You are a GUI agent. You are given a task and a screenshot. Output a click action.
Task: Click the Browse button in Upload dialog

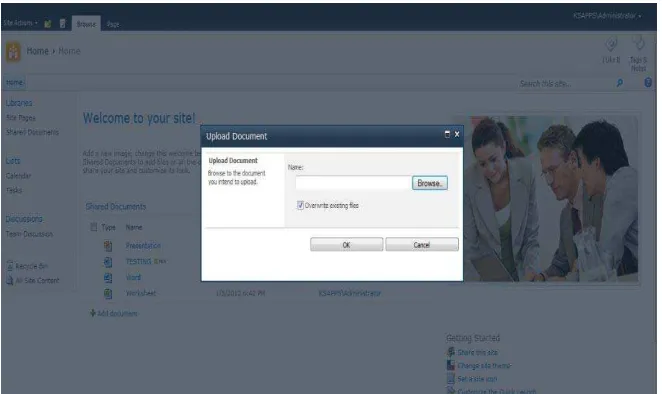(429, 183)
